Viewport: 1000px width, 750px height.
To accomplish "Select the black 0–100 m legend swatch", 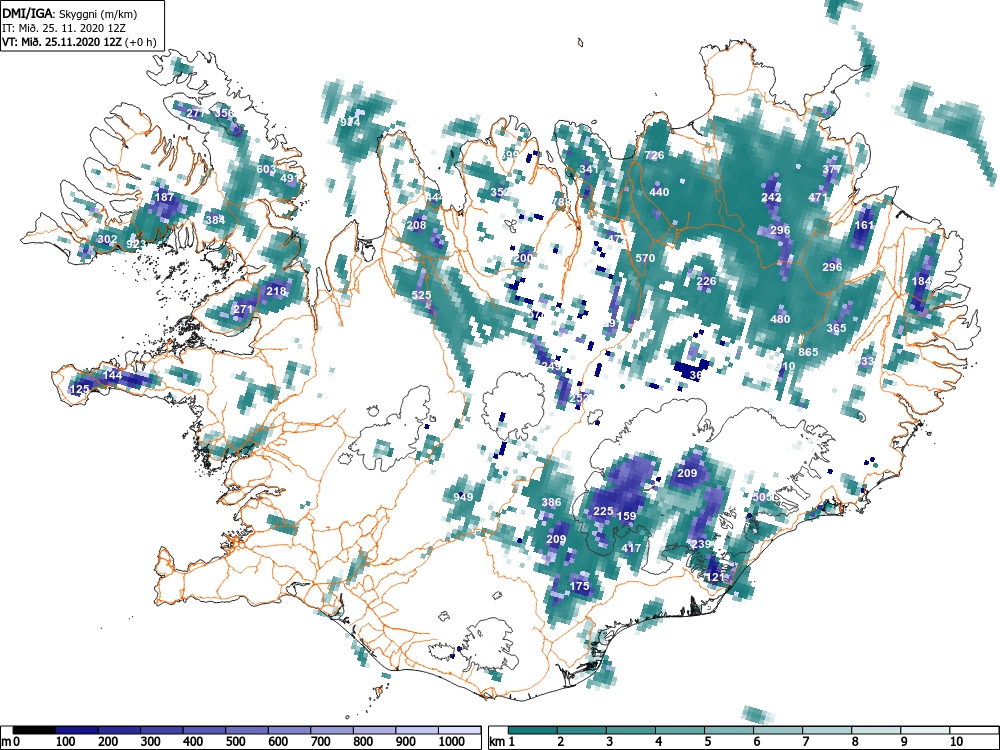I will [34, 730].
